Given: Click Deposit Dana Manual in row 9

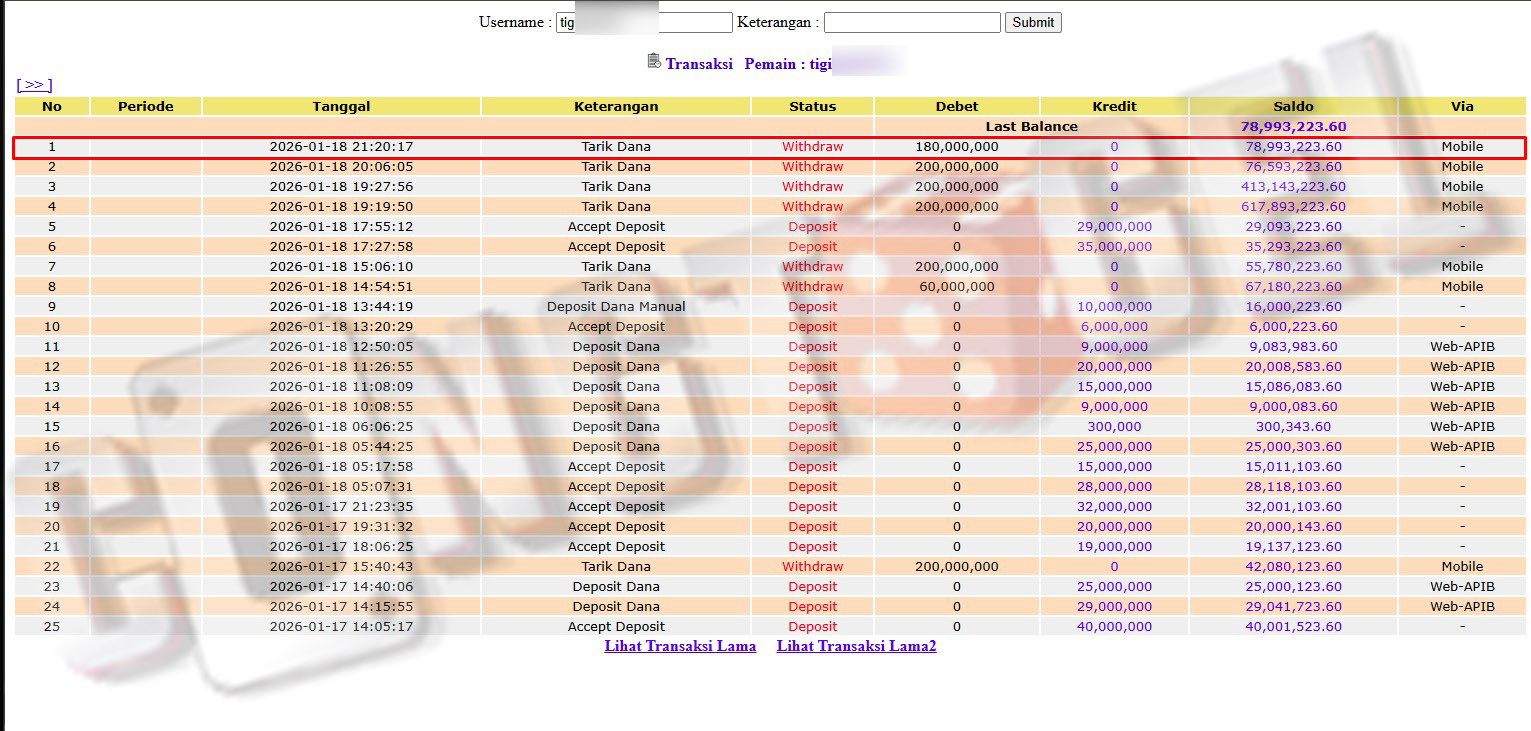Looking at the screenshot, I should click(616, 307).
